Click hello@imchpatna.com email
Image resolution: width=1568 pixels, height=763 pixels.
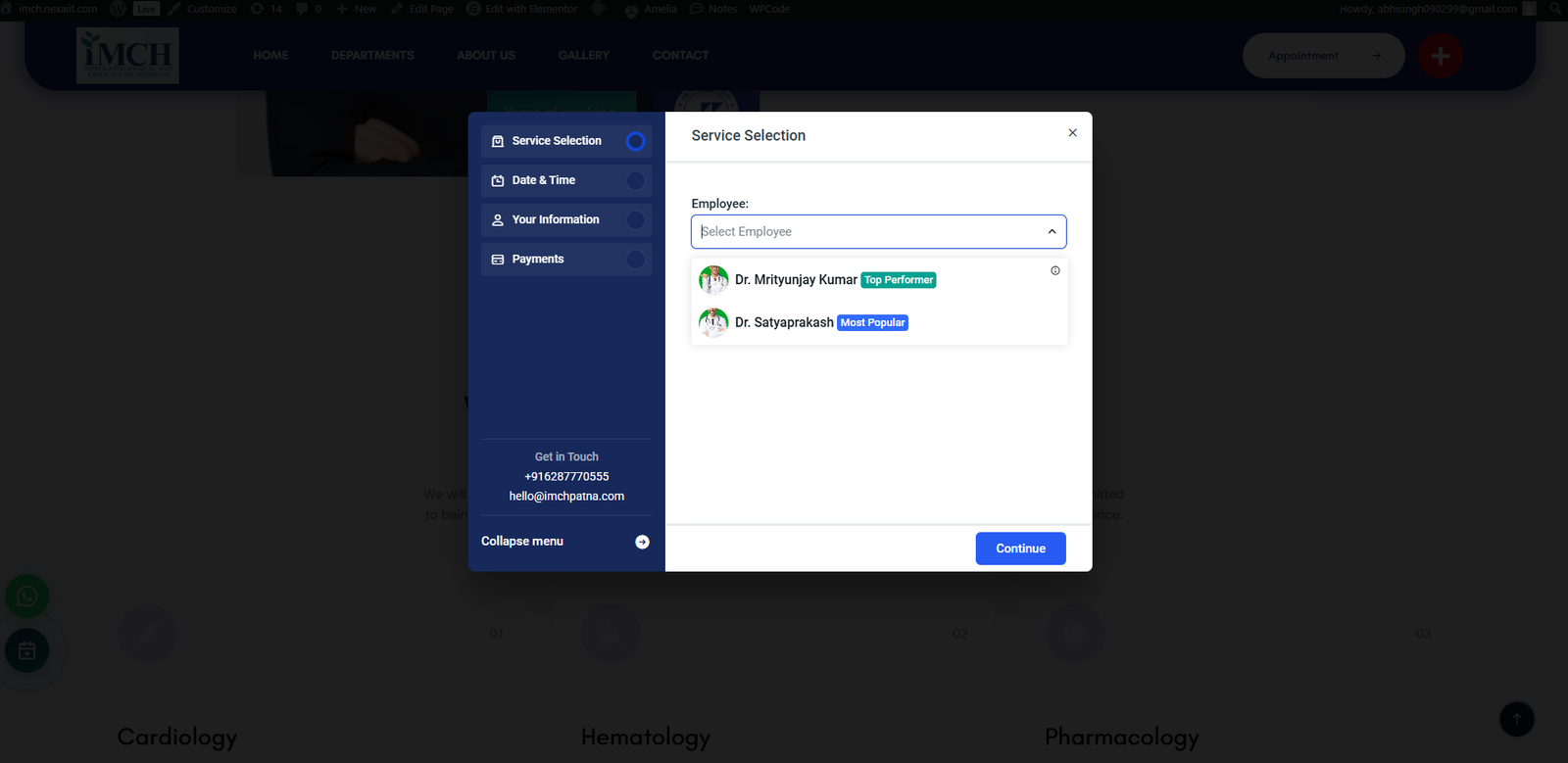coord(566,497)
